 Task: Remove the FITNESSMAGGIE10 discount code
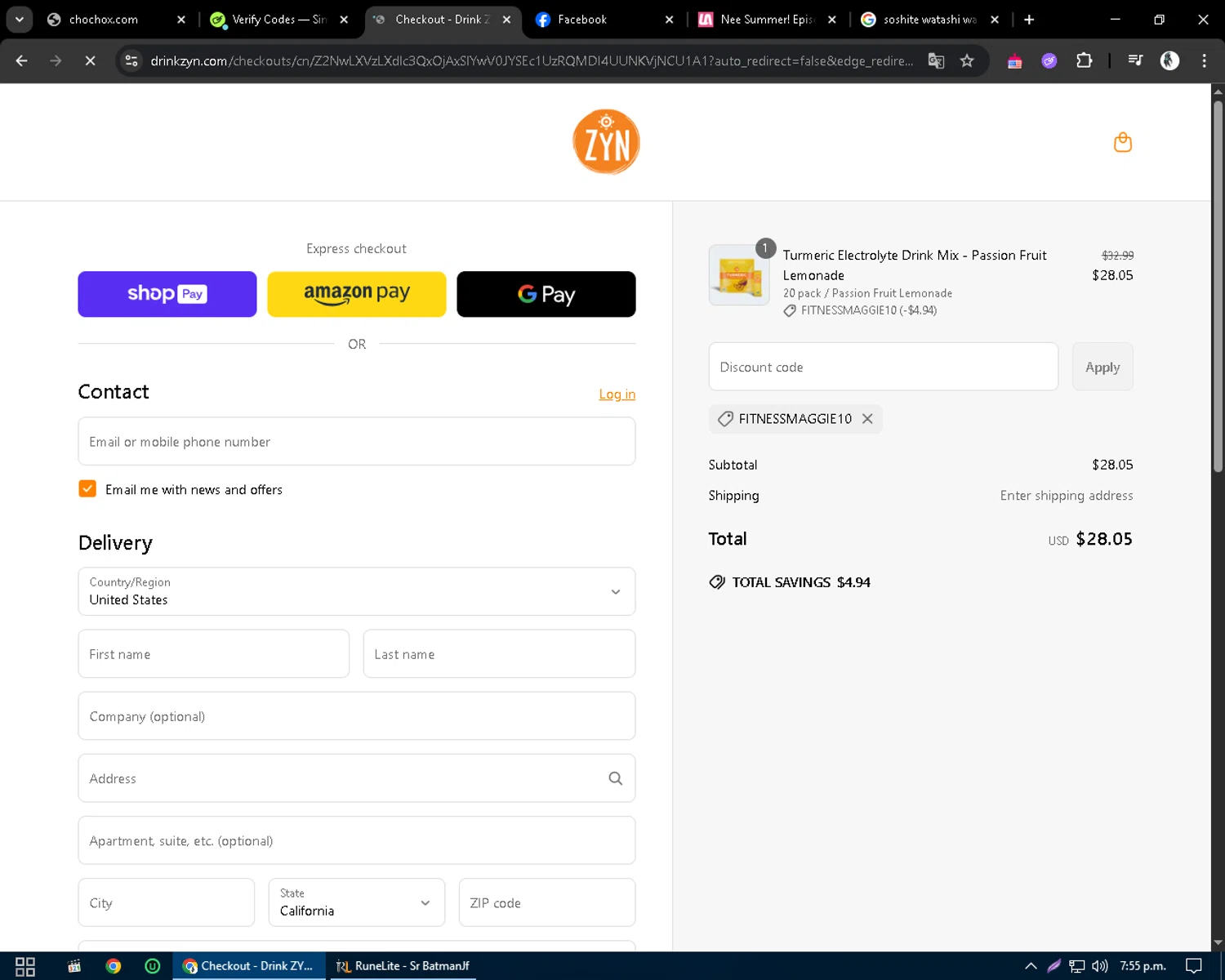pos(867,419)
